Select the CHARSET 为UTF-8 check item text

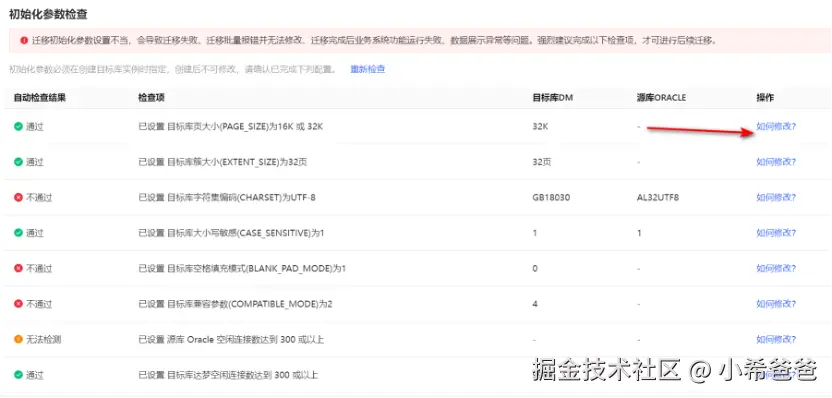[x=227, y=198]
